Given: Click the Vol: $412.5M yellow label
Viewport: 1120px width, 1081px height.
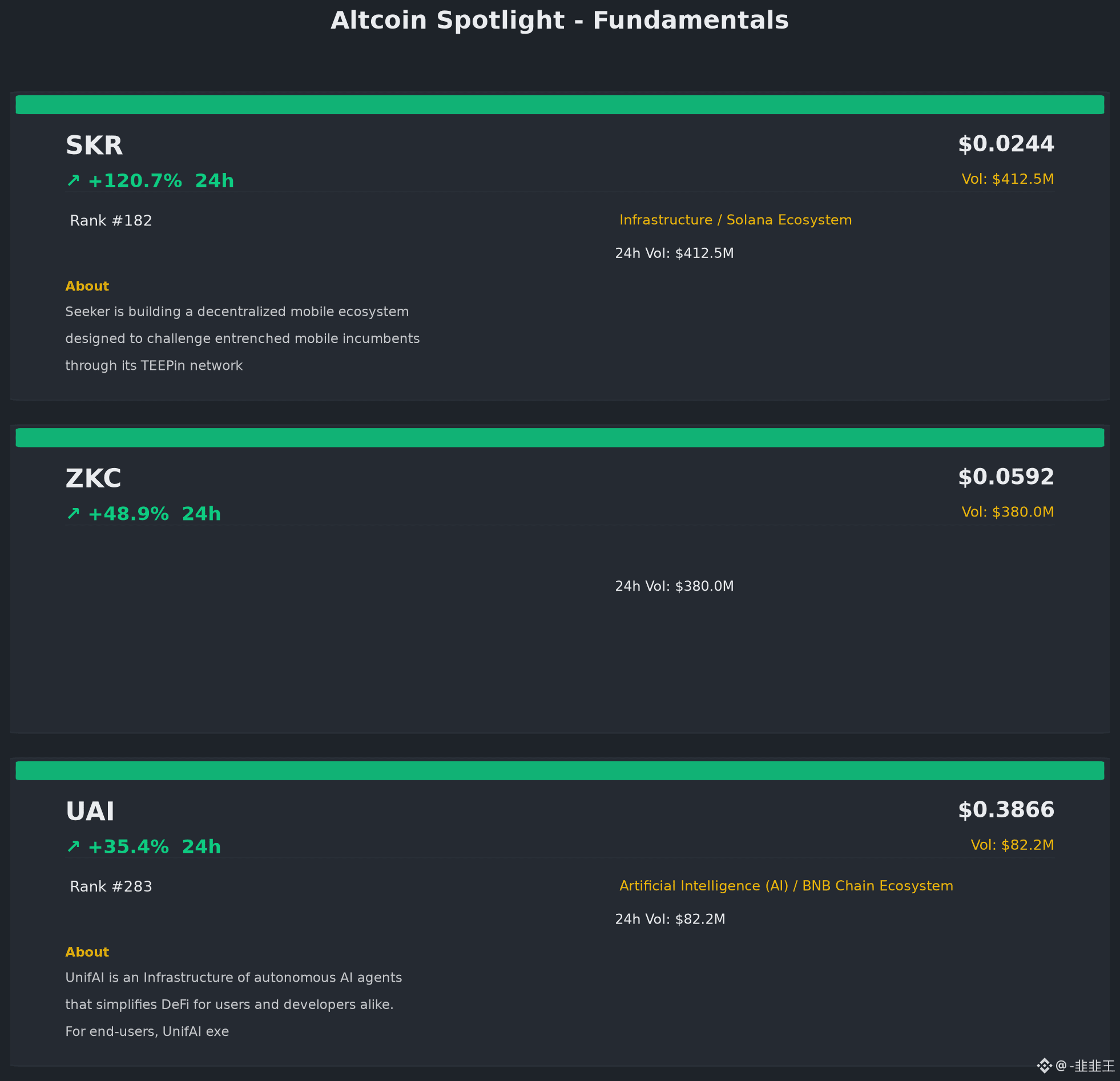Looking at the screenshot, I should [x=1008, y=179].
